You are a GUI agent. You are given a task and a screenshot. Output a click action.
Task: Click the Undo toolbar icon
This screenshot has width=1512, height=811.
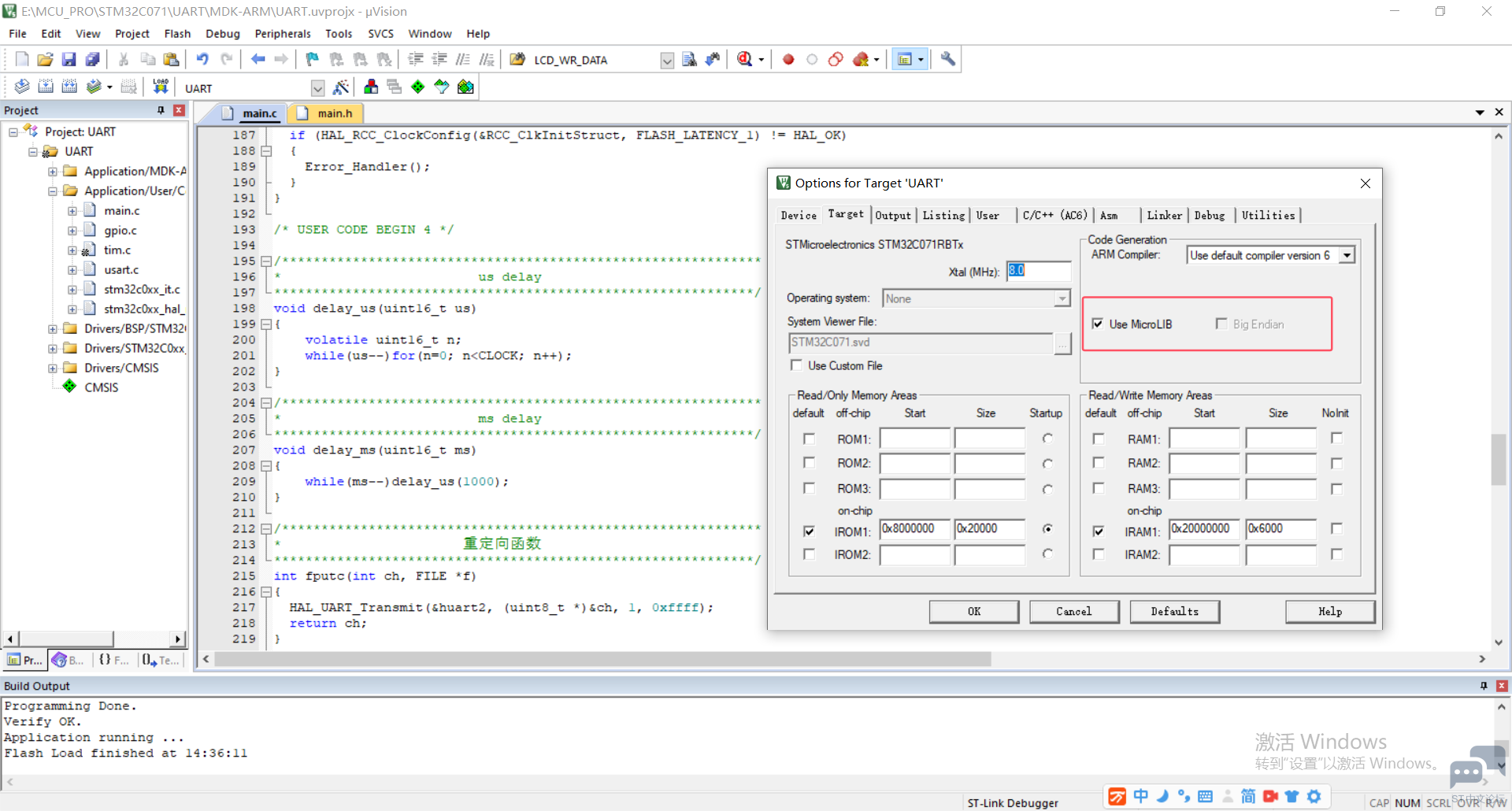pos(202,59)
